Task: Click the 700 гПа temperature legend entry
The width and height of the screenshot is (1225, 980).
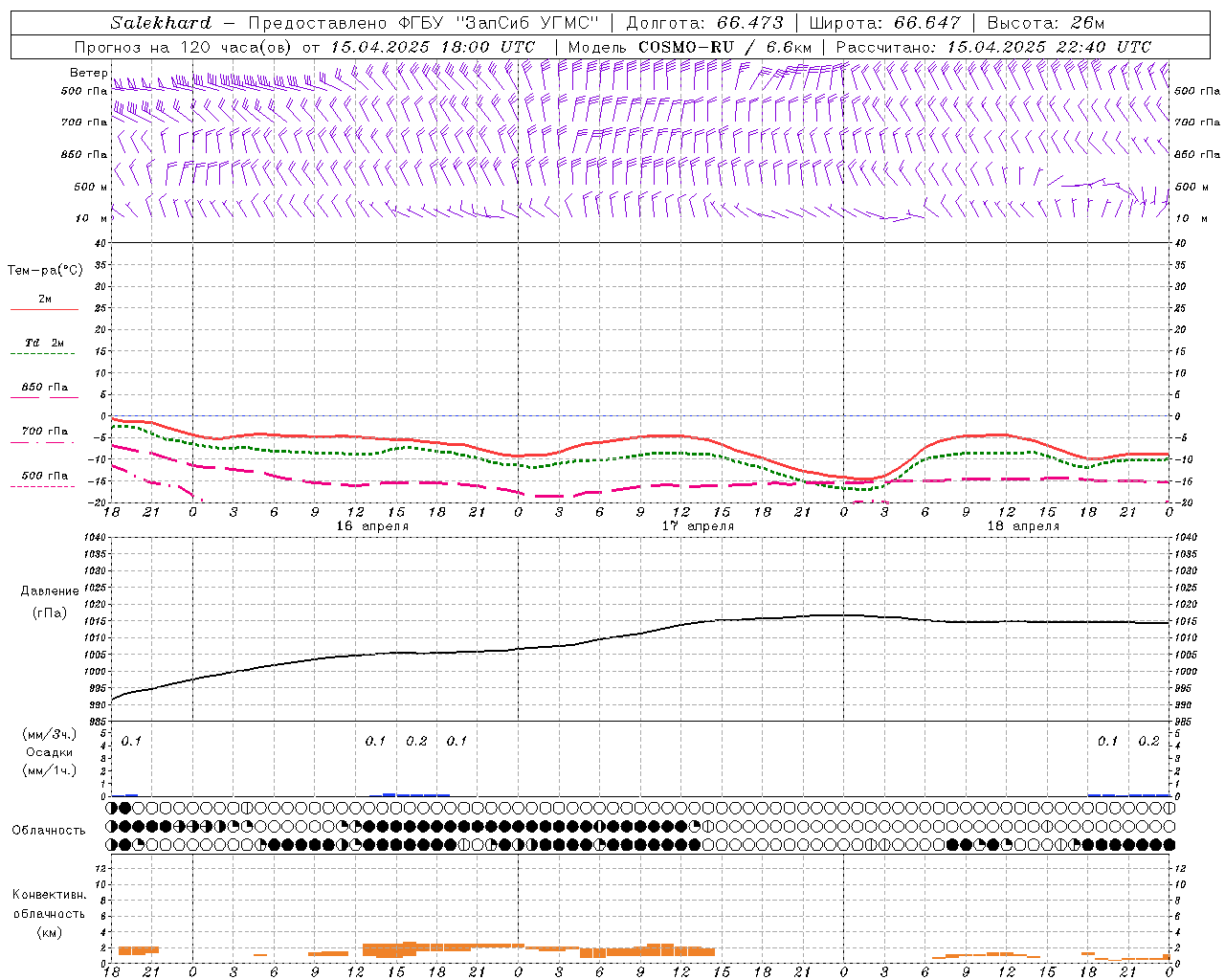Action: pos(44,432)
